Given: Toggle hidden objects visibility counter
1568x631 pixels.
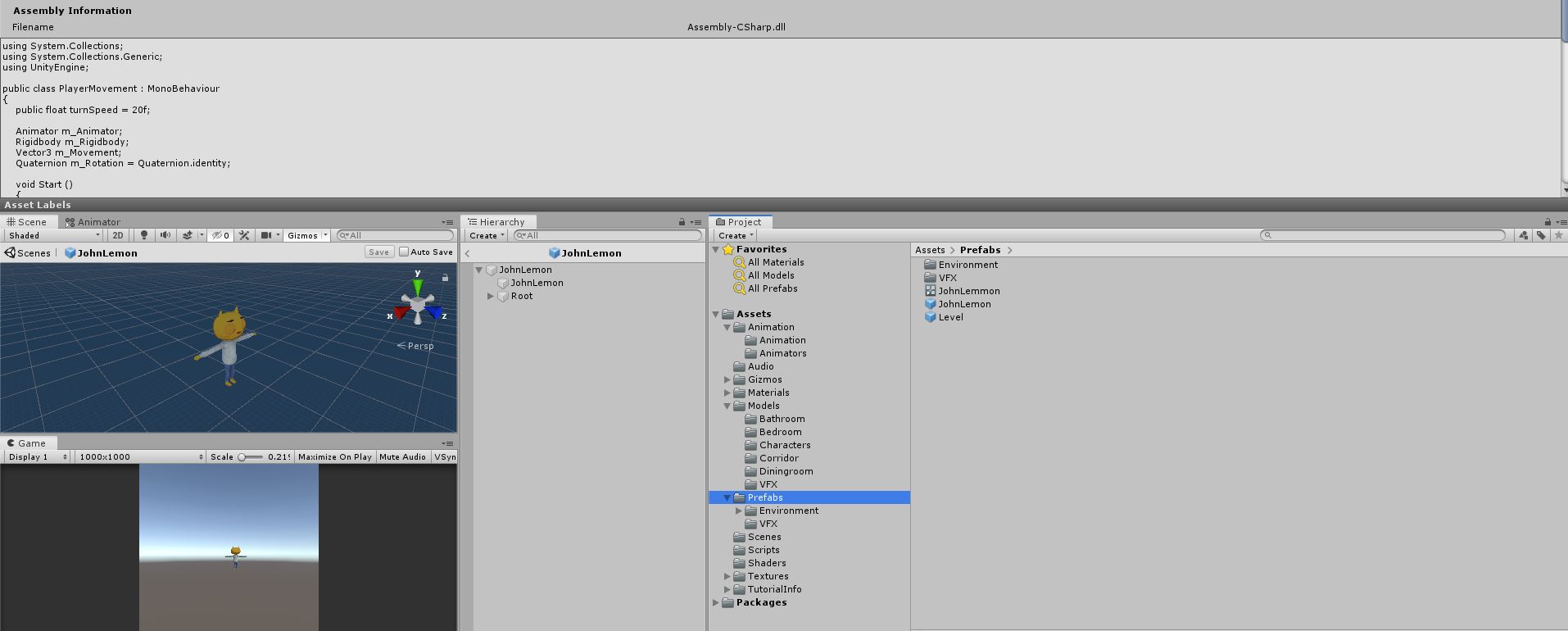Looking at the screenshot, I should (x=221, y=235).
